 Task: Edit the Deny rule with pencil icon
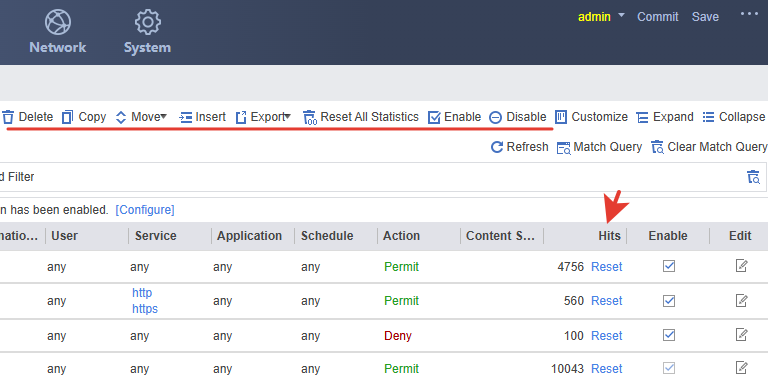click(x=742, y=335)
